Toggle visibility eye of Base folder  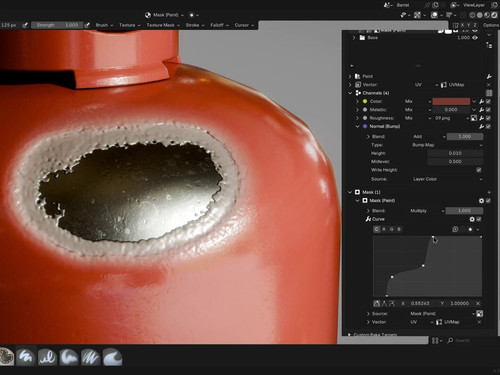click(475, 38)
